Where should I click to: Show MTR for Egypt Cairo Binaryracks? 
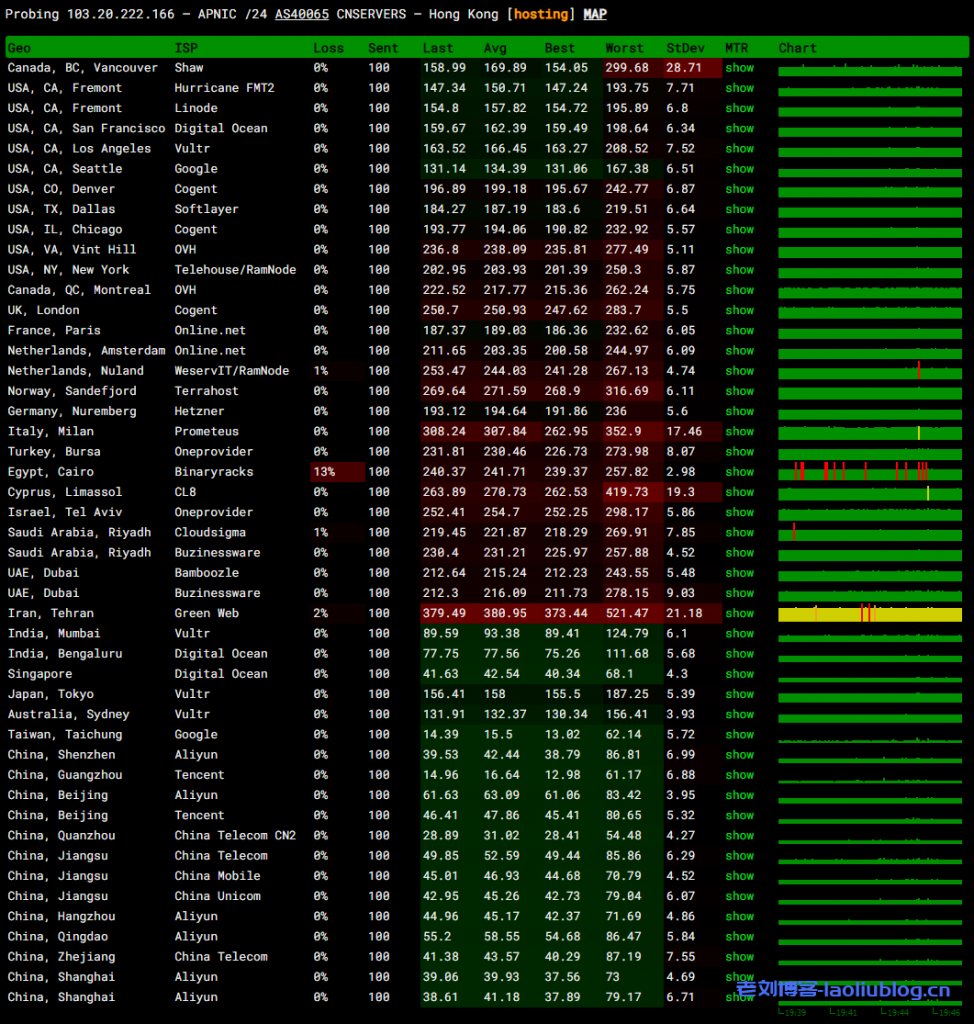point(740,472)
